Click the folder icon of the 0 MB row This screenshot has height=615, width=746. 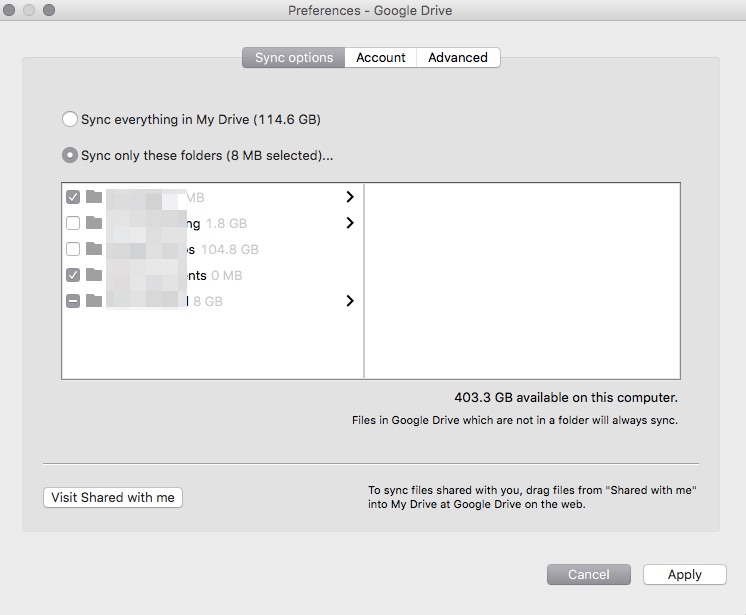(94, 274)
